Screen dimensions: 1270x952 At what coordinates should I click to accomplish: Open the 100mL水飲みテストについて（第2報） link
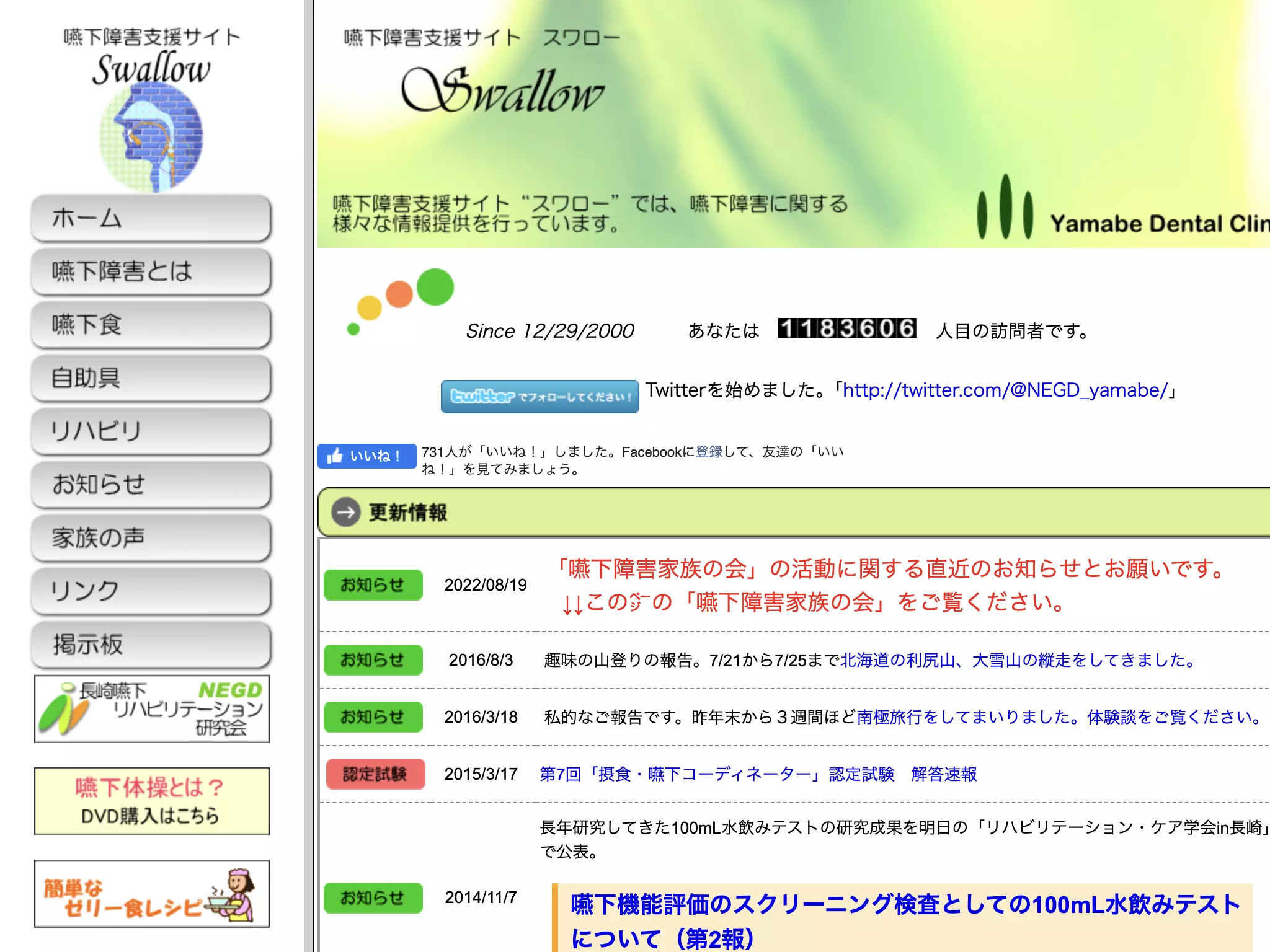click(905, 920)
